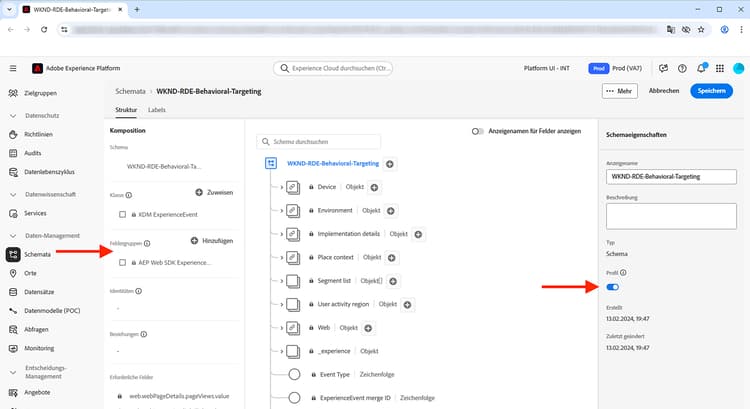Click the plus icon next to User activity region
The image size is (750, 409).
[408, 305]
